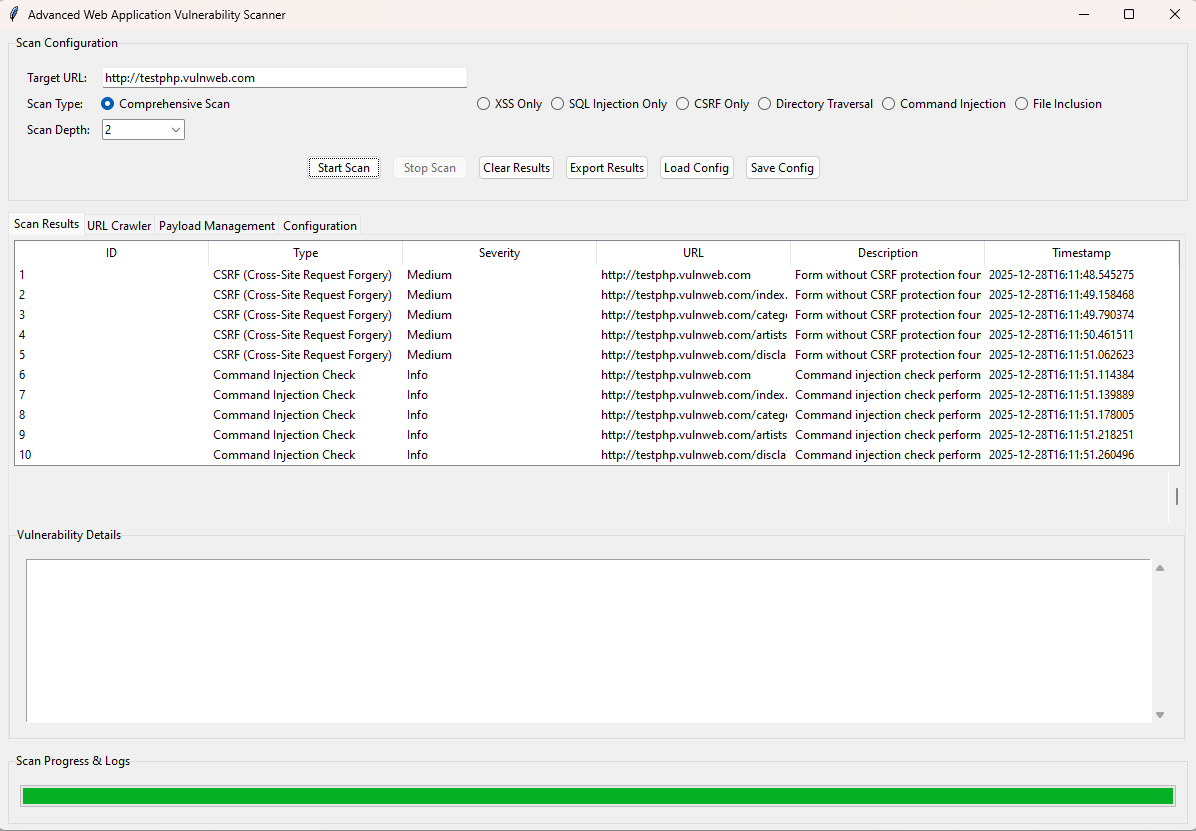Click the Load Config button
Viewport: 1196px width, 831px height.
(x=696, y=168)
